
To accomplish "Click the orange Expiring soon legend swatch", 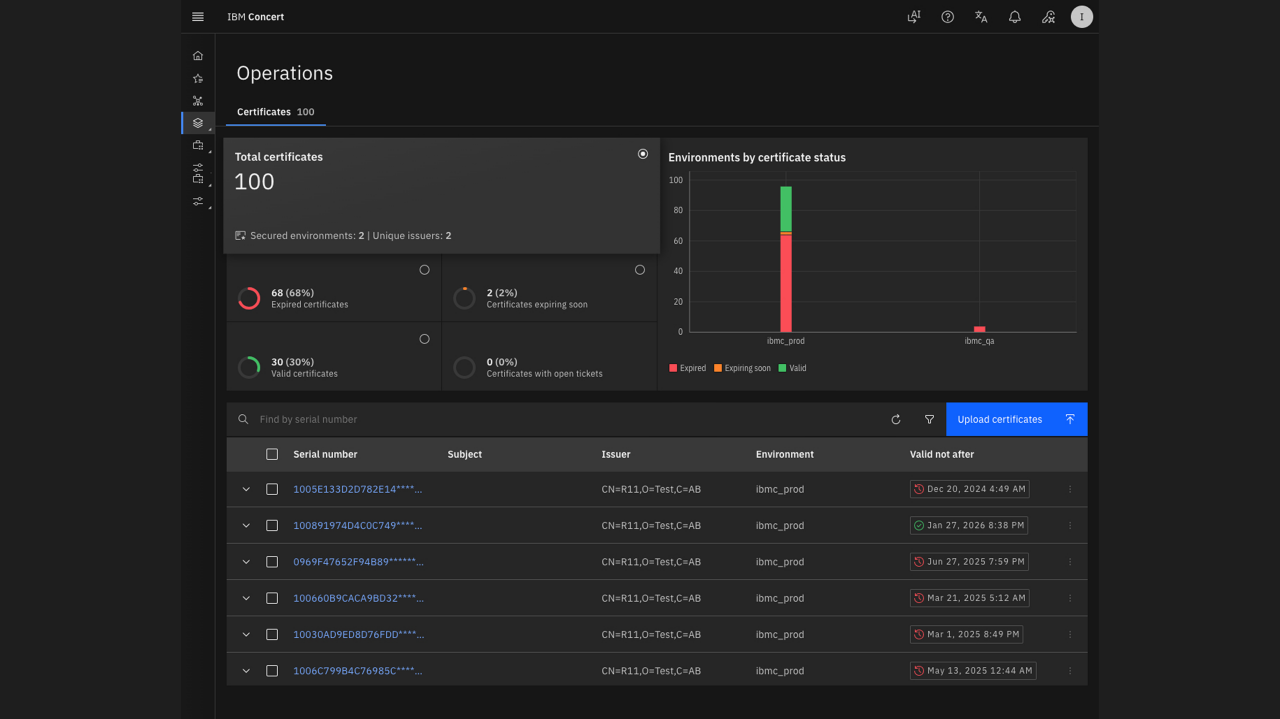I will click(x=718, y=368).
